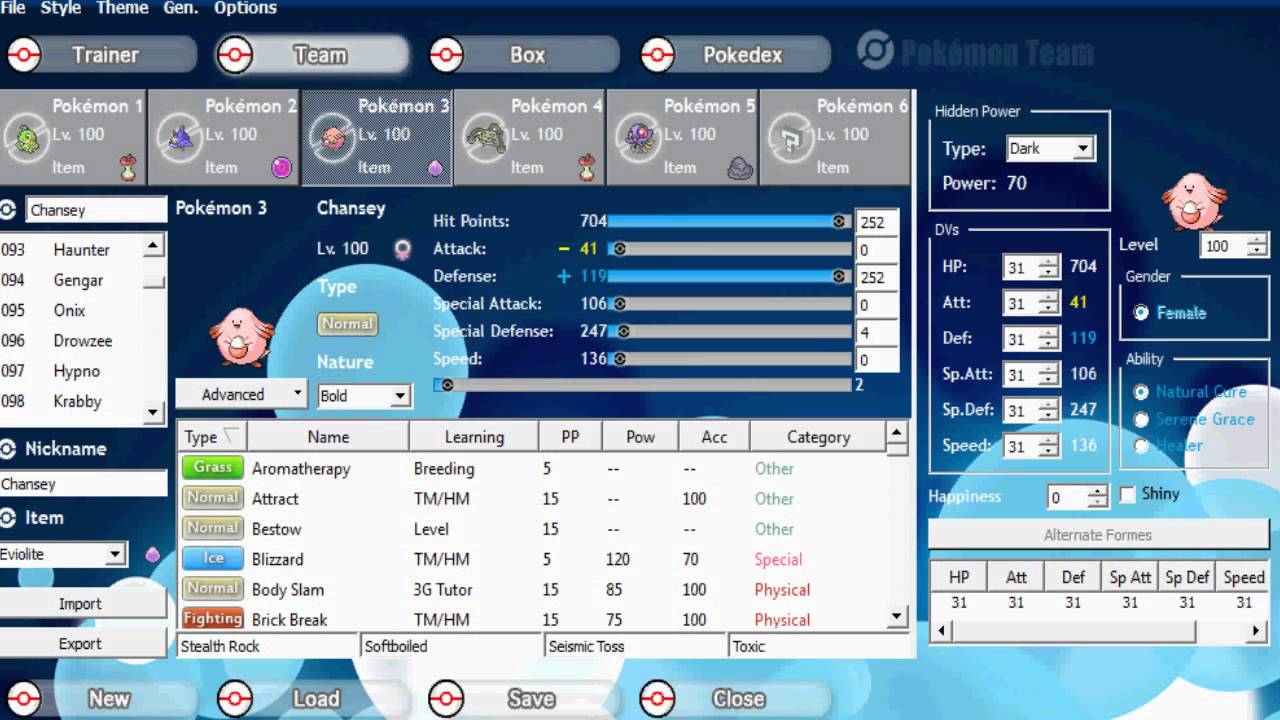Open the Theme menu
This screenshot has width=1280, height=720.
pos(122,8)
